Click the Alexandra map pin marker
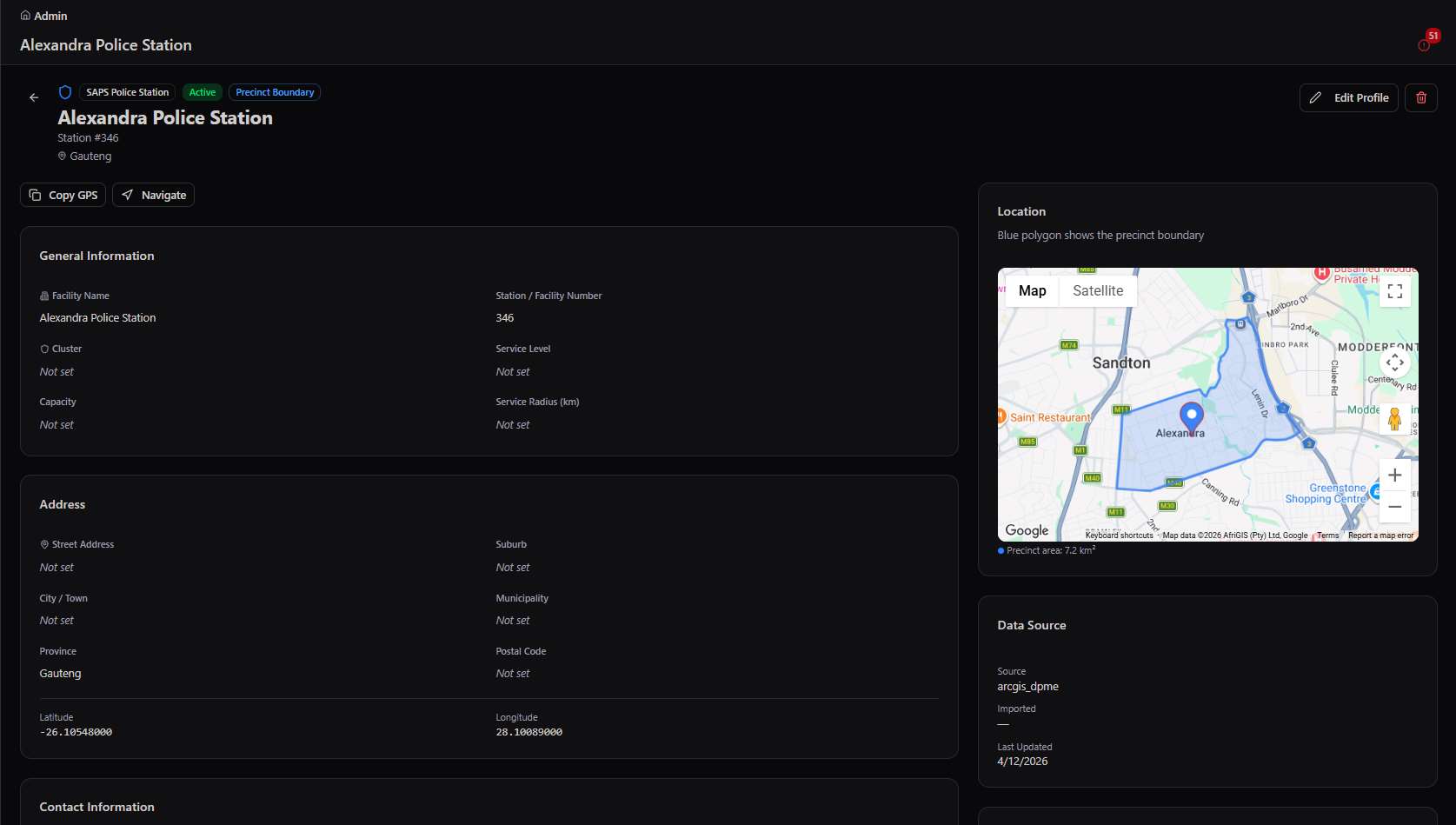The height and width of the screenshot is (825, 1456). [x=1191, y=418]
